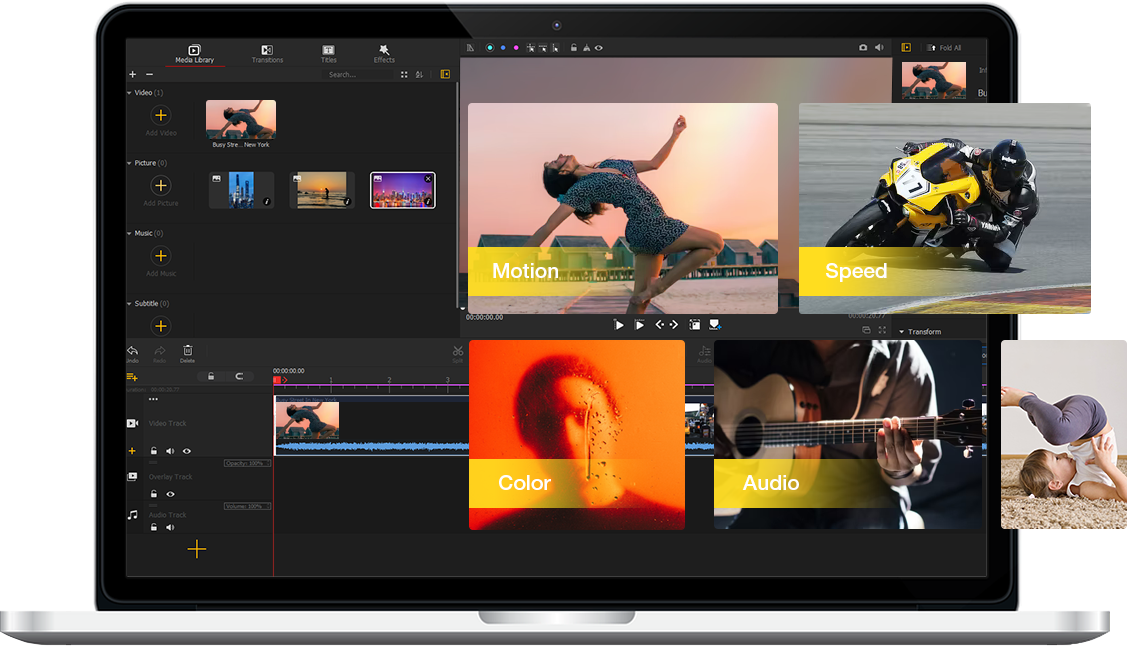Click the Split scissors icon
This screenshot has height=646, width=1127.
457,351
